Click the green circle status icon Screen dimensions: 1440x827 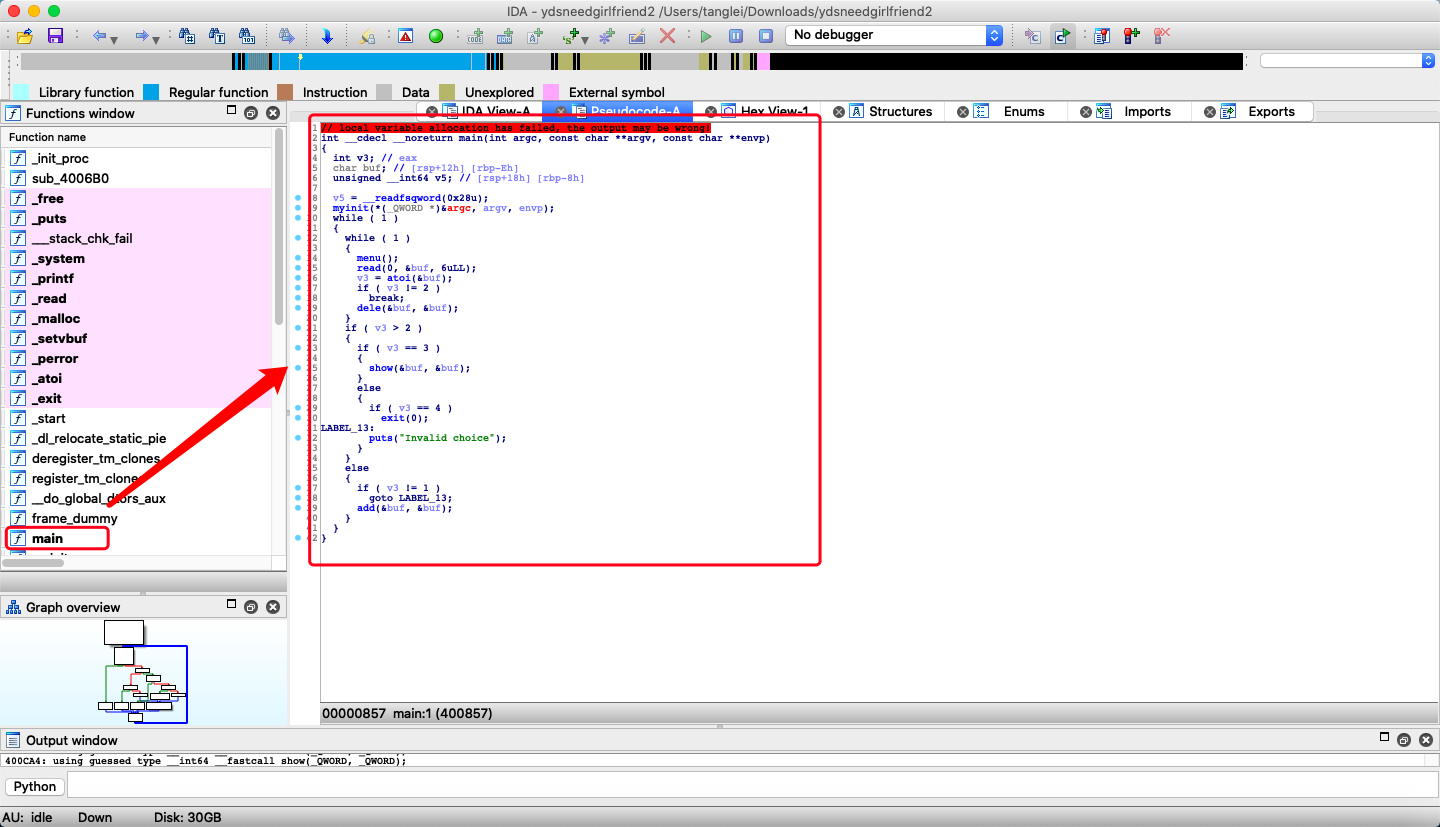coord(435,36)
